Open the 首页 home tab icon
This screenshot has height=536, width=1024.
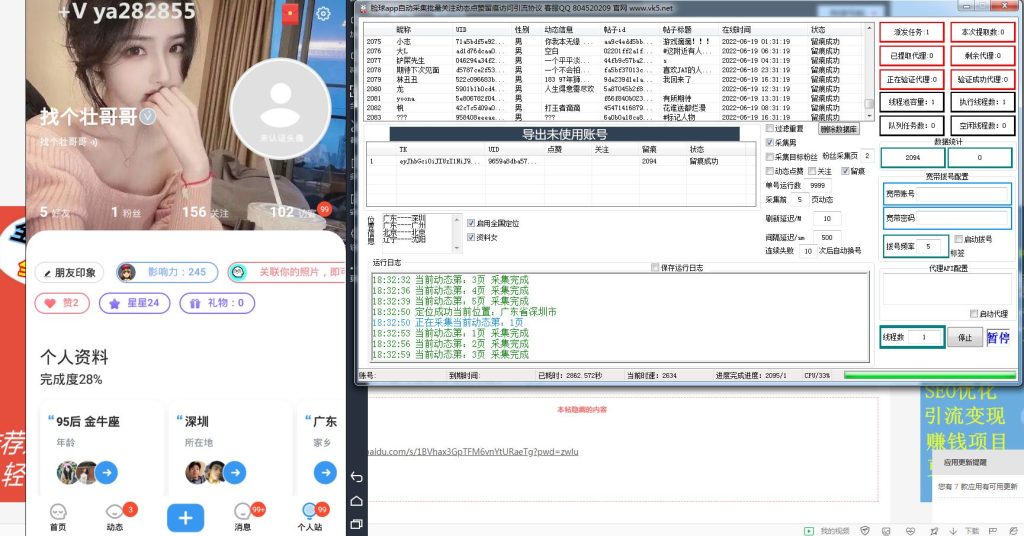58,512
